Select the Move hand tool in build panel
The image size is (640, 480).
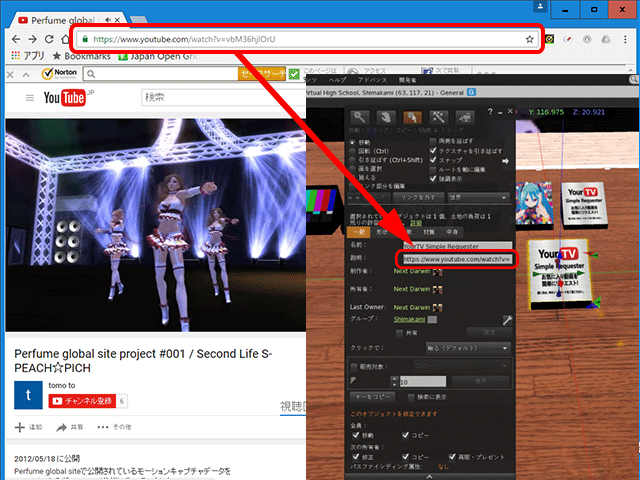click(x=386, y=117)
